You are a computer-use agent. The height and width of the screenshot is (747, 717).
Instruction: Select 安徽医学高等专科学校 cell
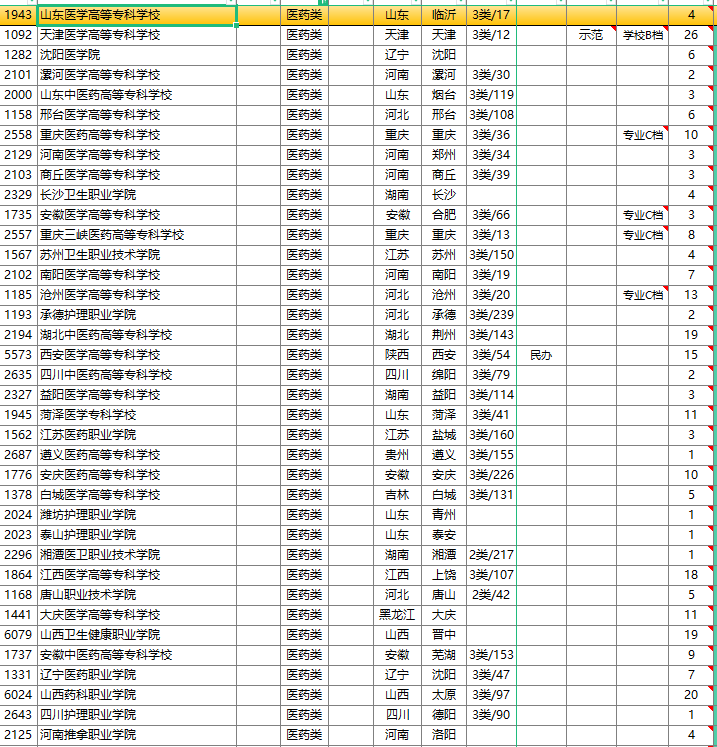tap(137, 215)
